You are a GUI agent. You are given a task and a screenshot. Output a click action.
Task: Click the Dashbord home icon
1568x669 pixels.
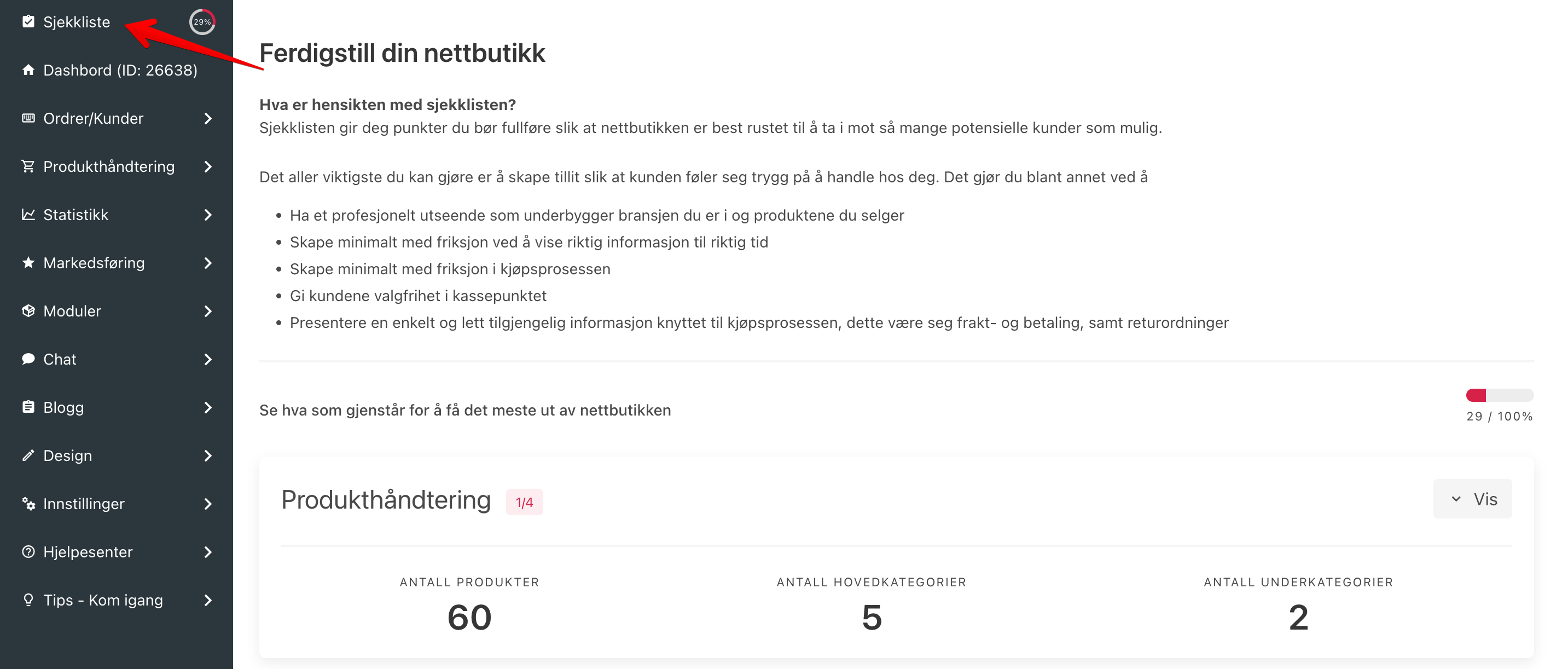coord(28,70)
